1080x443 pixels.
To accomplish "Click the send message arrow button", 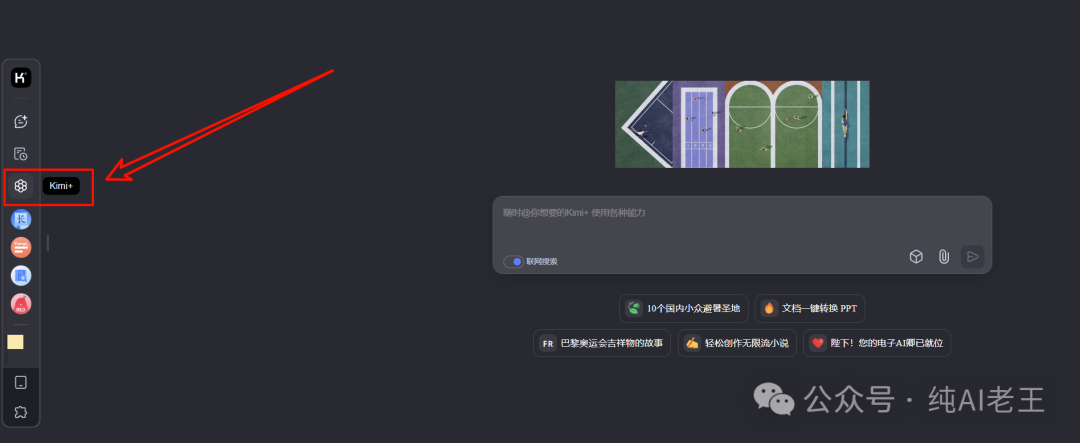I will [973, 257].
